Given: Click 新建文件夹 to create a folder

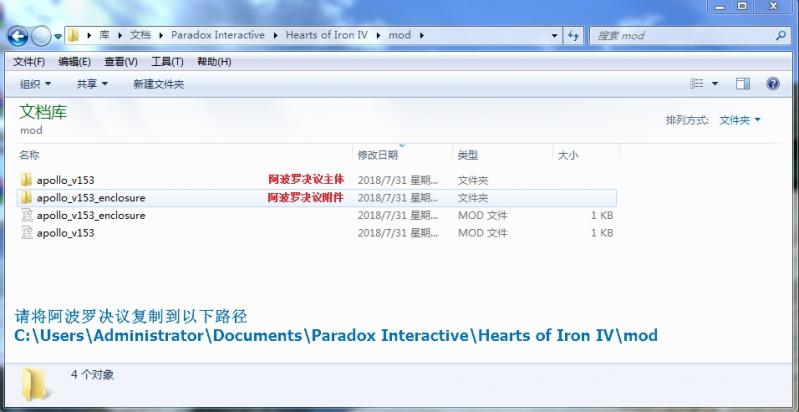Looking at the screenshot, I should click(x=158, y=84).
